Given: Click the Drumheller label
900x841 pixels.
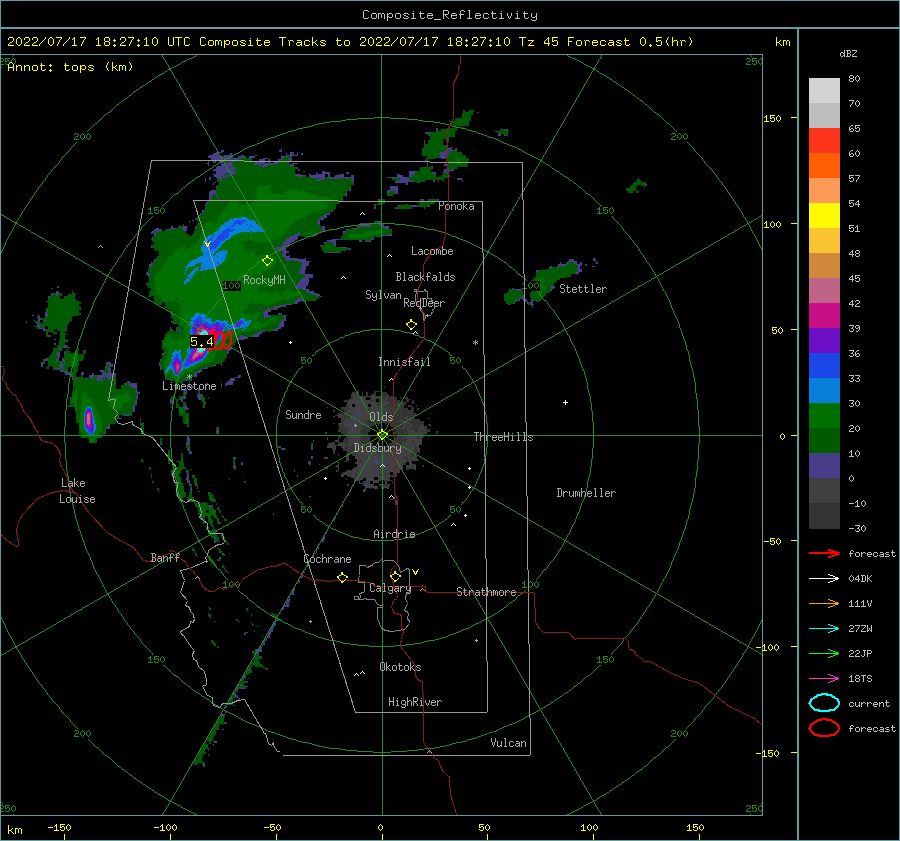Looking at the screenshot, I should coord(586,493).
